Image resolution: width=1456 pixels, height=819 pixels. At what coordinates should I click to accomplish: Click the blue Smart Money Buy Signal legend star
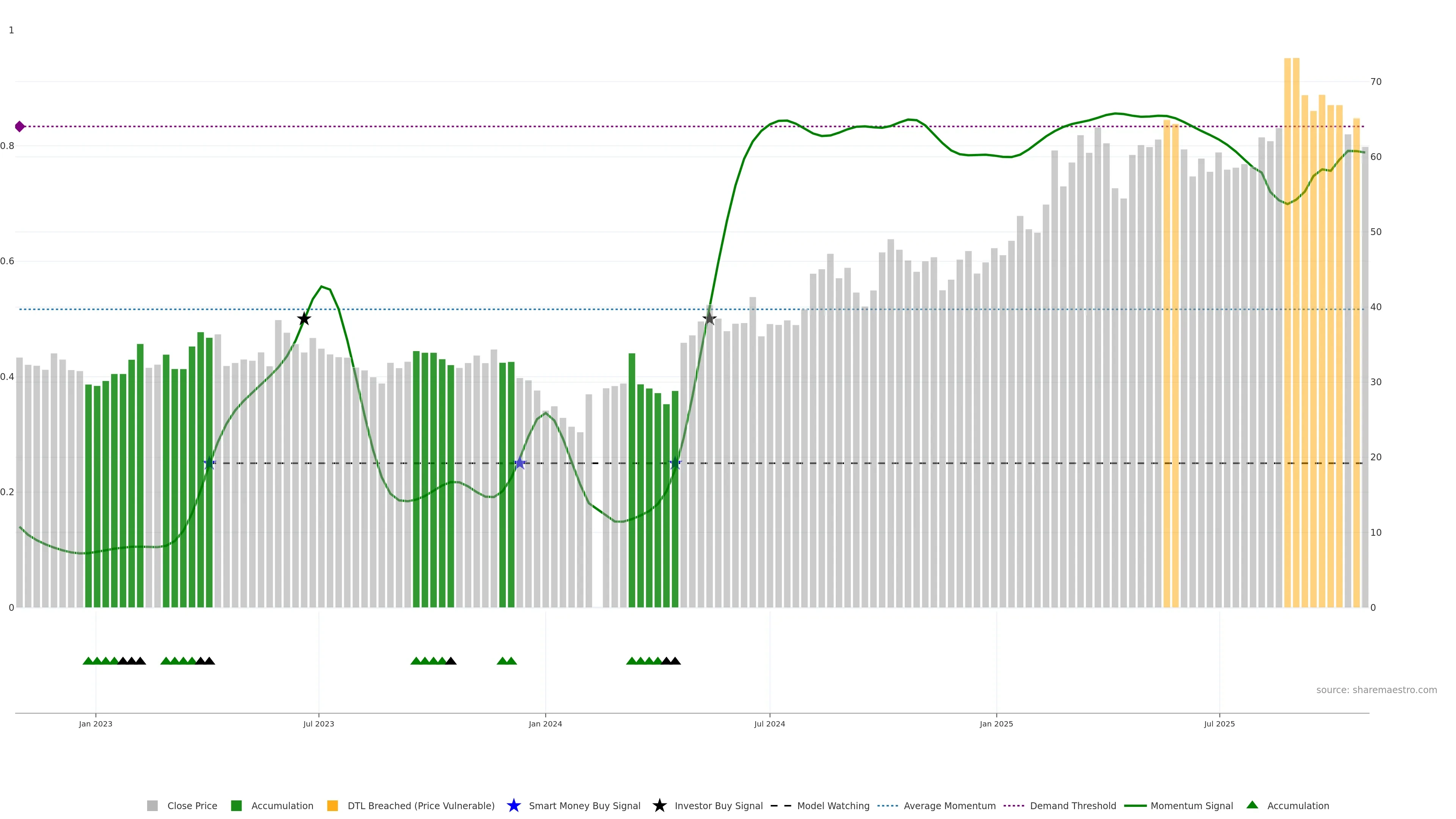point(513,805)
